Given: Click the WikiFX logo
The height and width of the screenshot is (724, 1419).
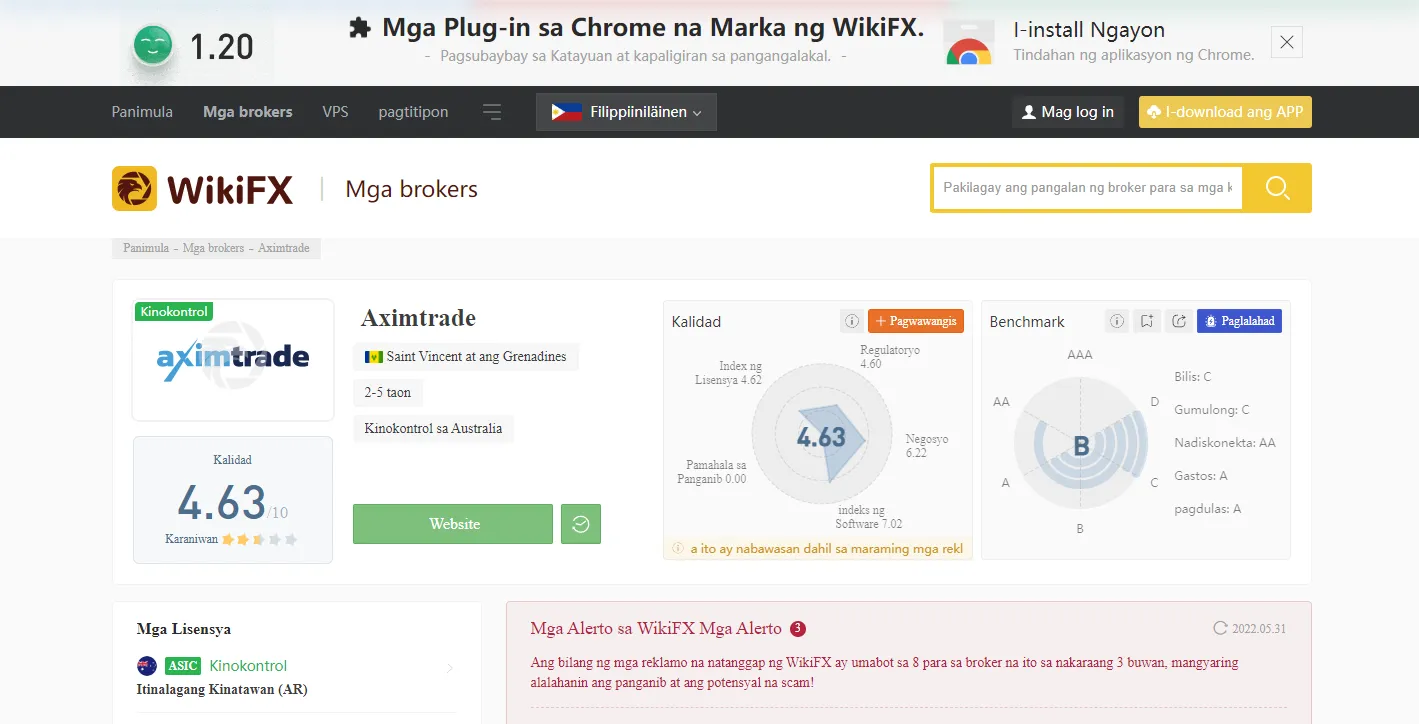Looking at the screenshot, I should (203, 188).
